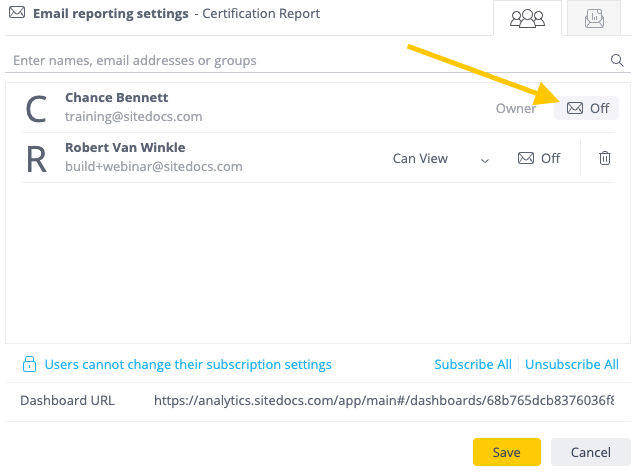
Task: Click the search magnifier icon
Action: click(617, 61)
